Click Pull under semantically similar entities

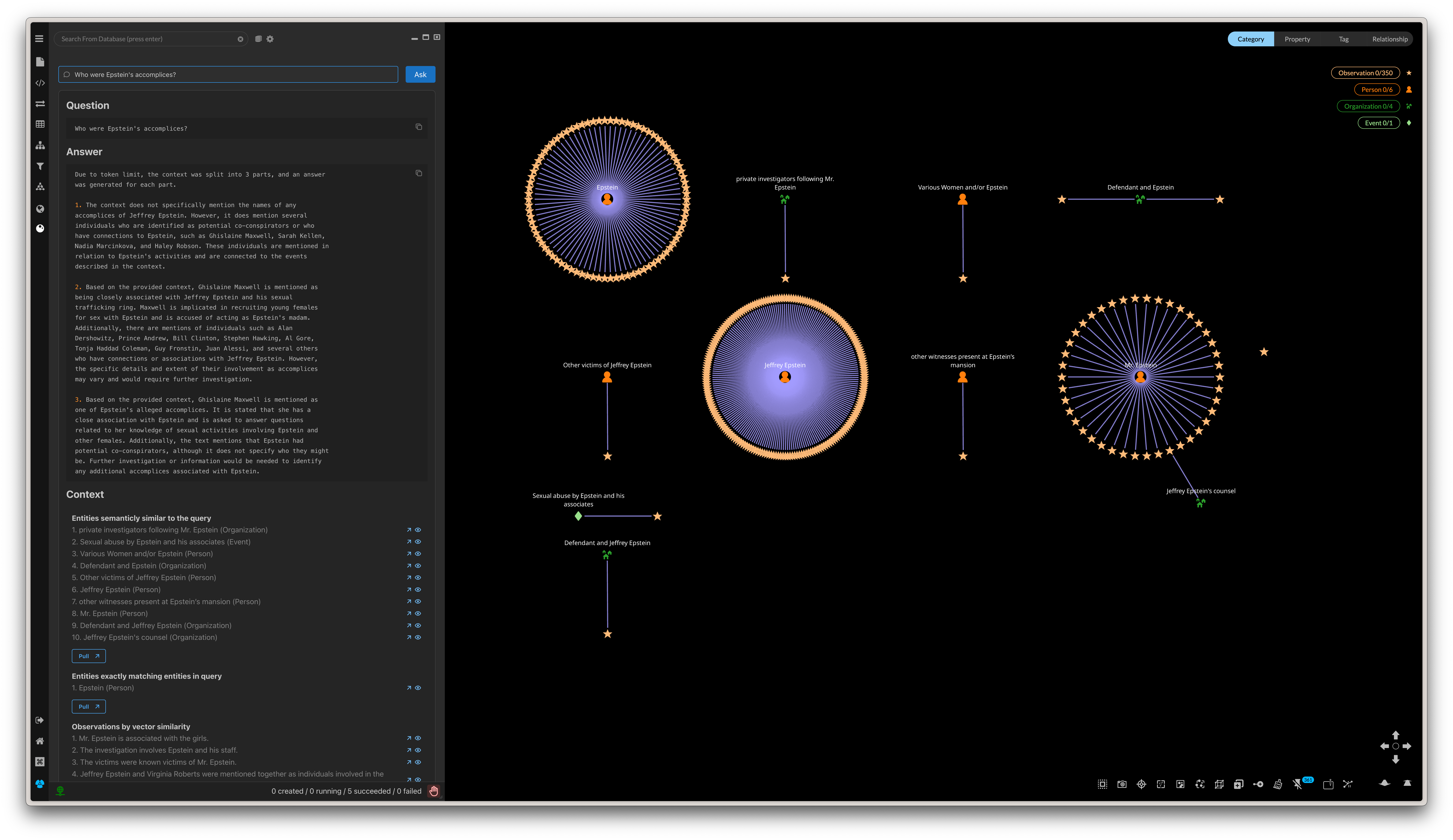(x=89, y=656)
